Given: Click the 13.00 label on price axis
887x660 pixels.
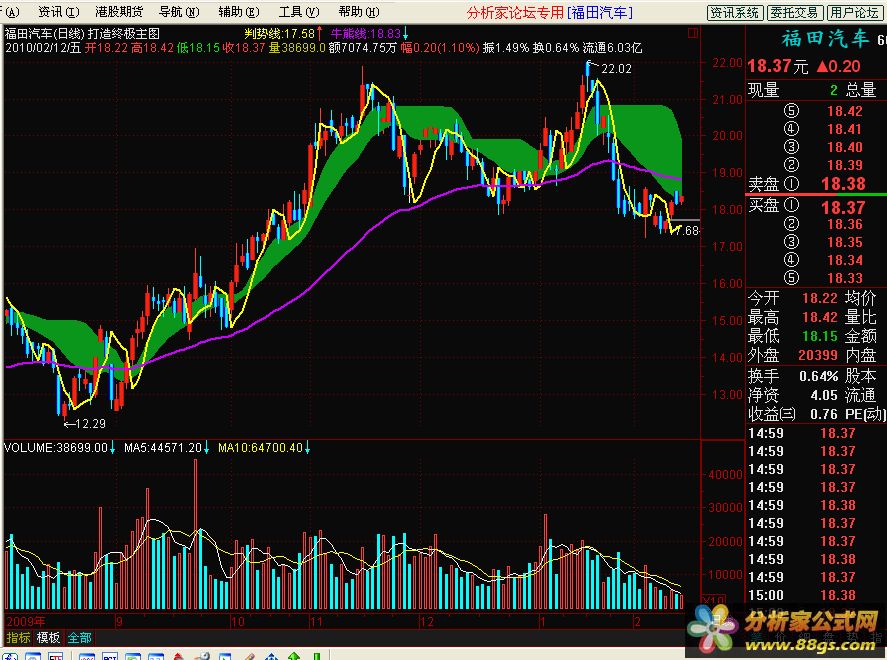Looking at the screenshot, I should [727, 394].
